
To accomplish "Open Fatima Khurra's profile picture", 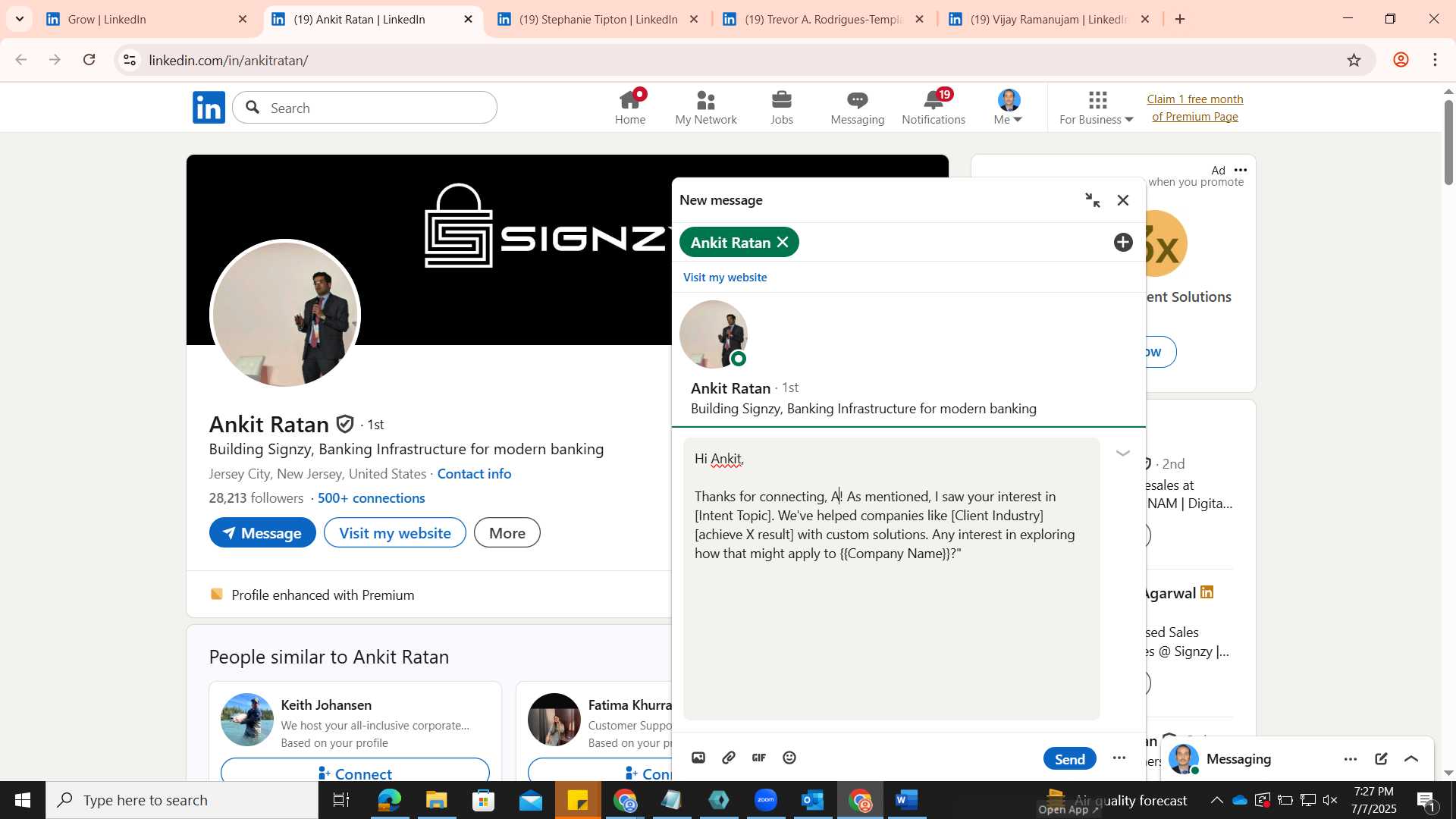I will pyautogui.click(x=554, y=720).
